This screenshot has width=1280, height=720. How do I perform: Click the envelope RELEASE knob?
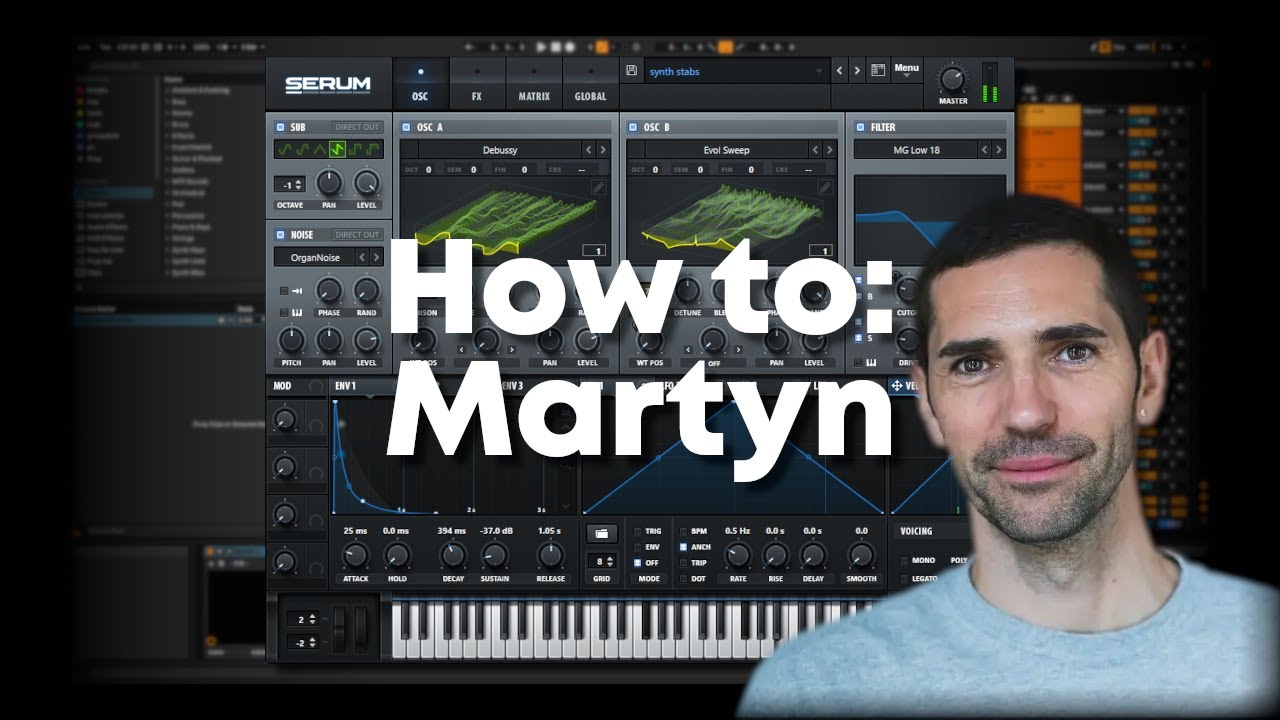pos(550,555)
